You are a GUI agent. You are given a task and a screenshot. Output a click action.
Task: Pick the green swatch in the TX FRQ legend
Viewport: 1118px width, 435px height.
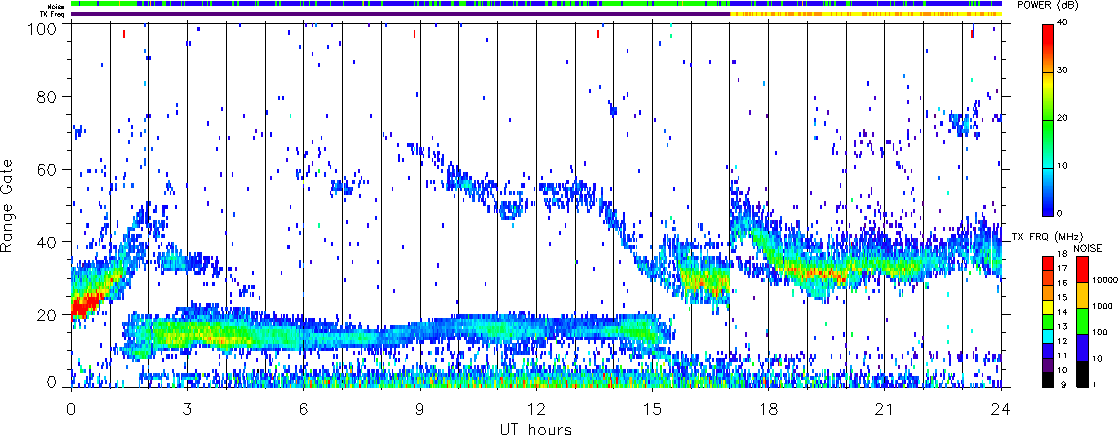tap(1047, 322)
